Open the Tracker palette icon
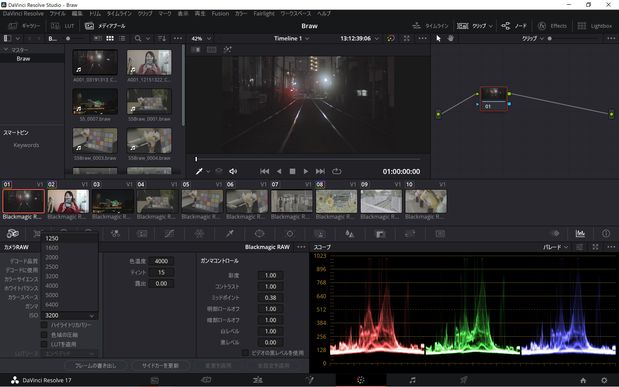 [290, 234]
